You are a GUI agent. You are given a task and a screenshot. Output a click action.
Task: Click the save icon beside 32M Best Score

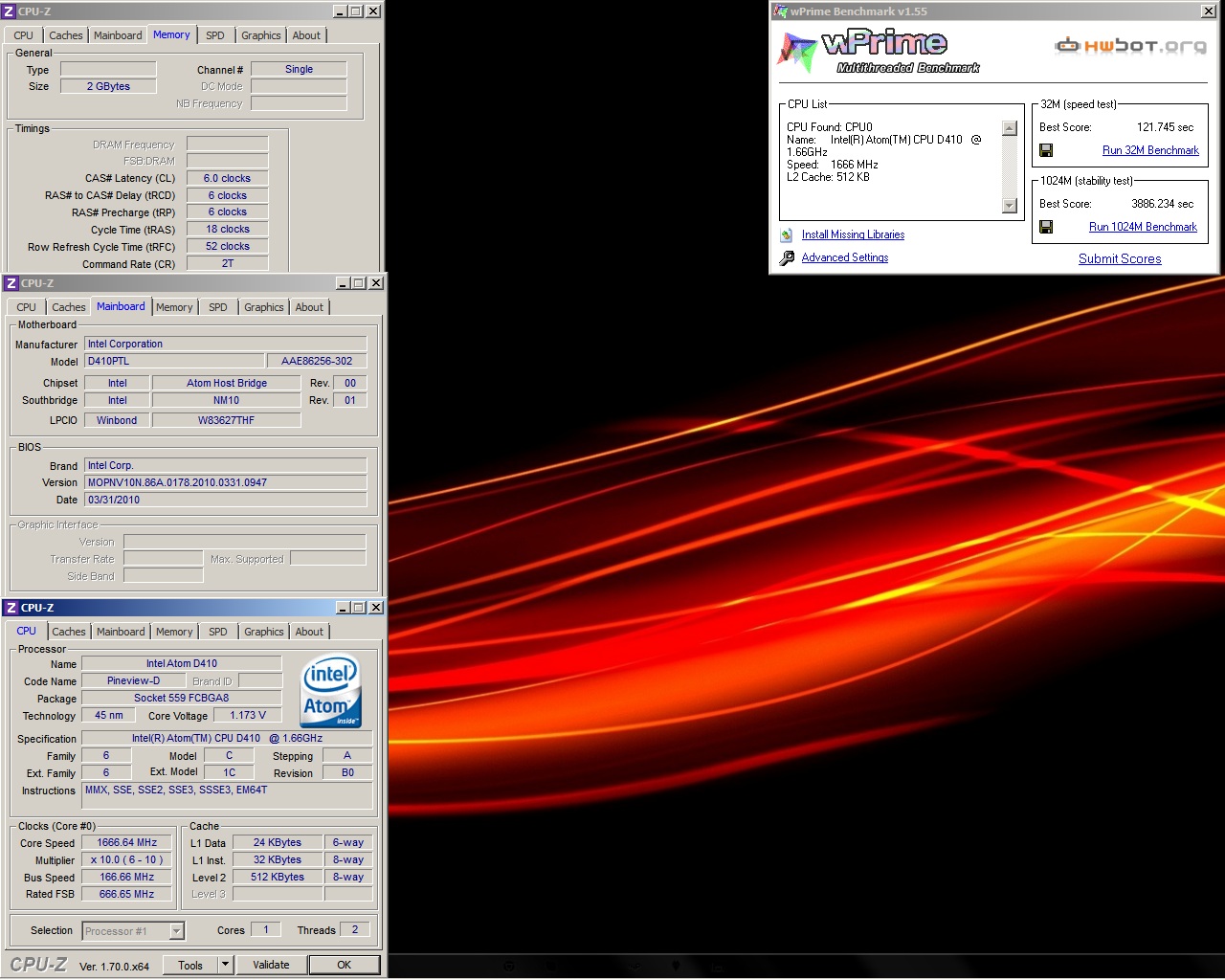(1046, 150)
